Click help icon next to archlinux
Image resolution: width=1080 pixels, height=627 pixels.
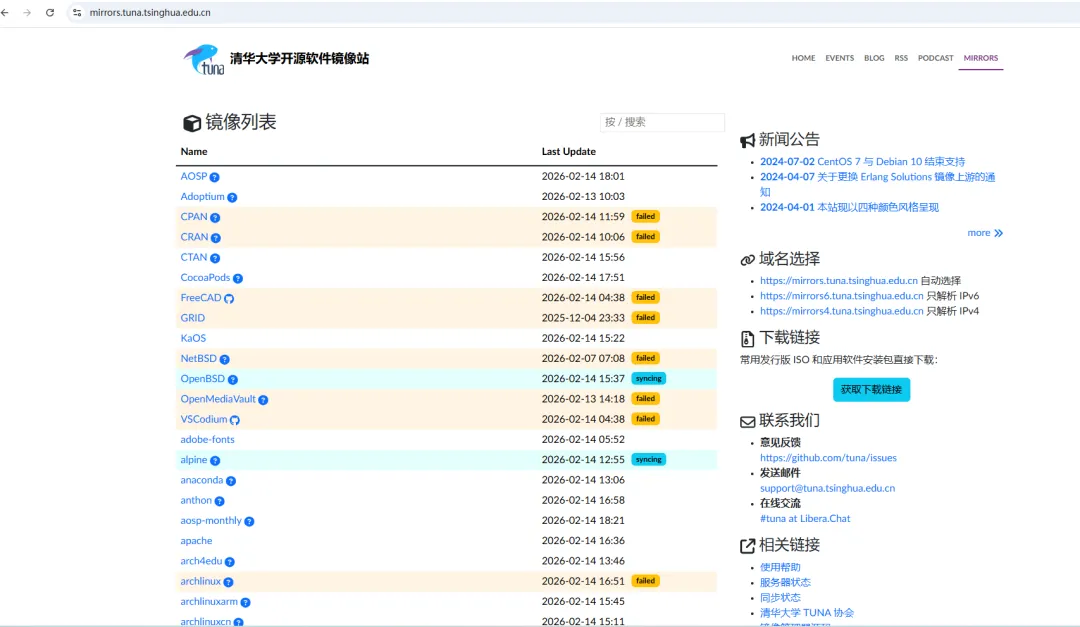pos(228,582)
